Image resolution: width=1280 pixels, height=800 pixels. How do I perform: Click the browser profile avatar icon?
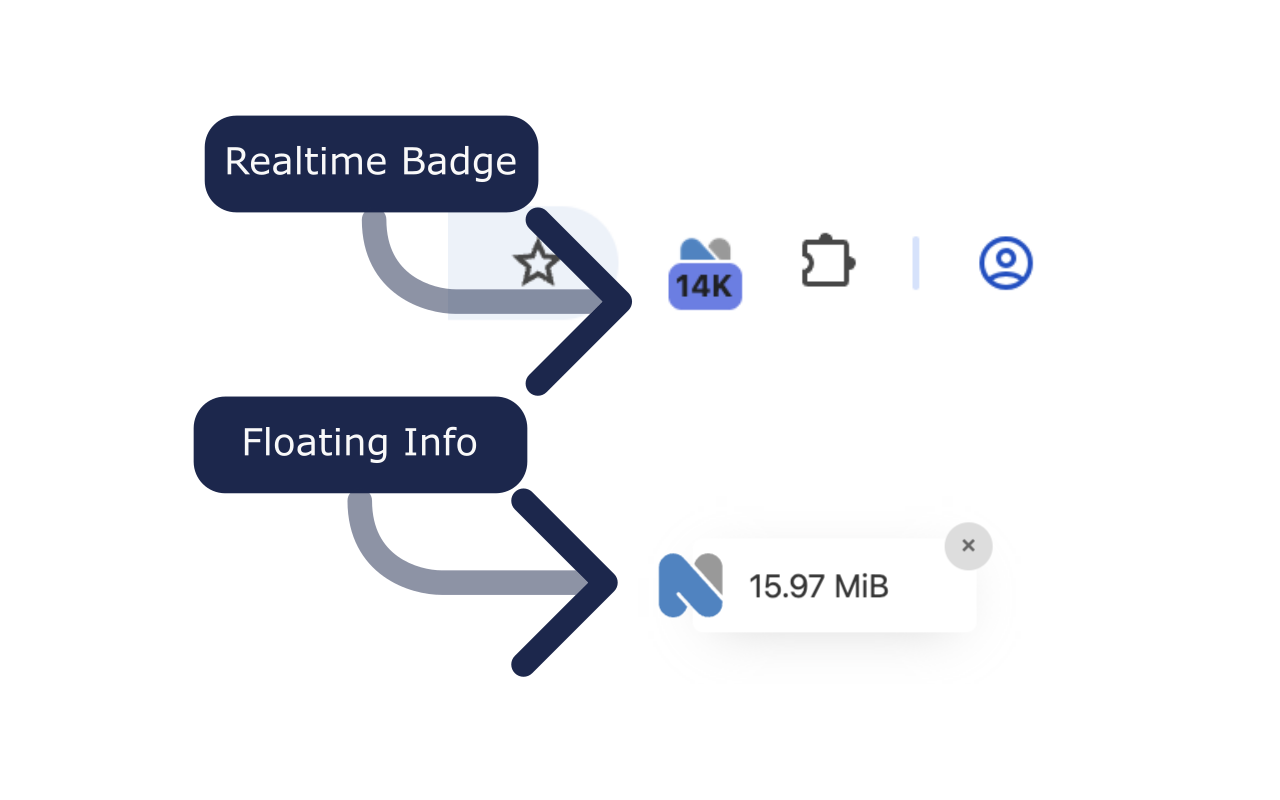click(1006, 262)
